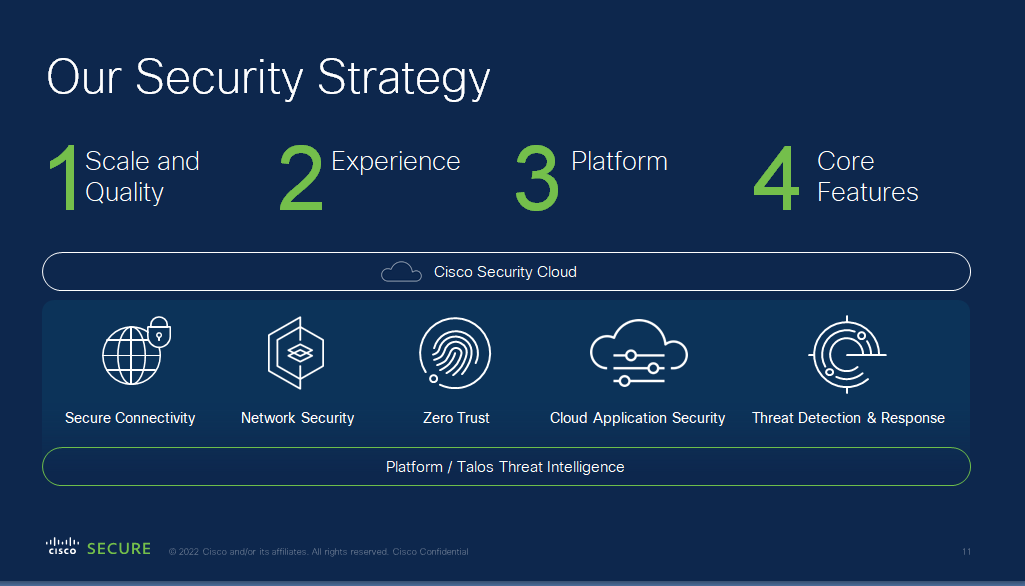Click the 'Our Security Strategy' title

[268, 78]
